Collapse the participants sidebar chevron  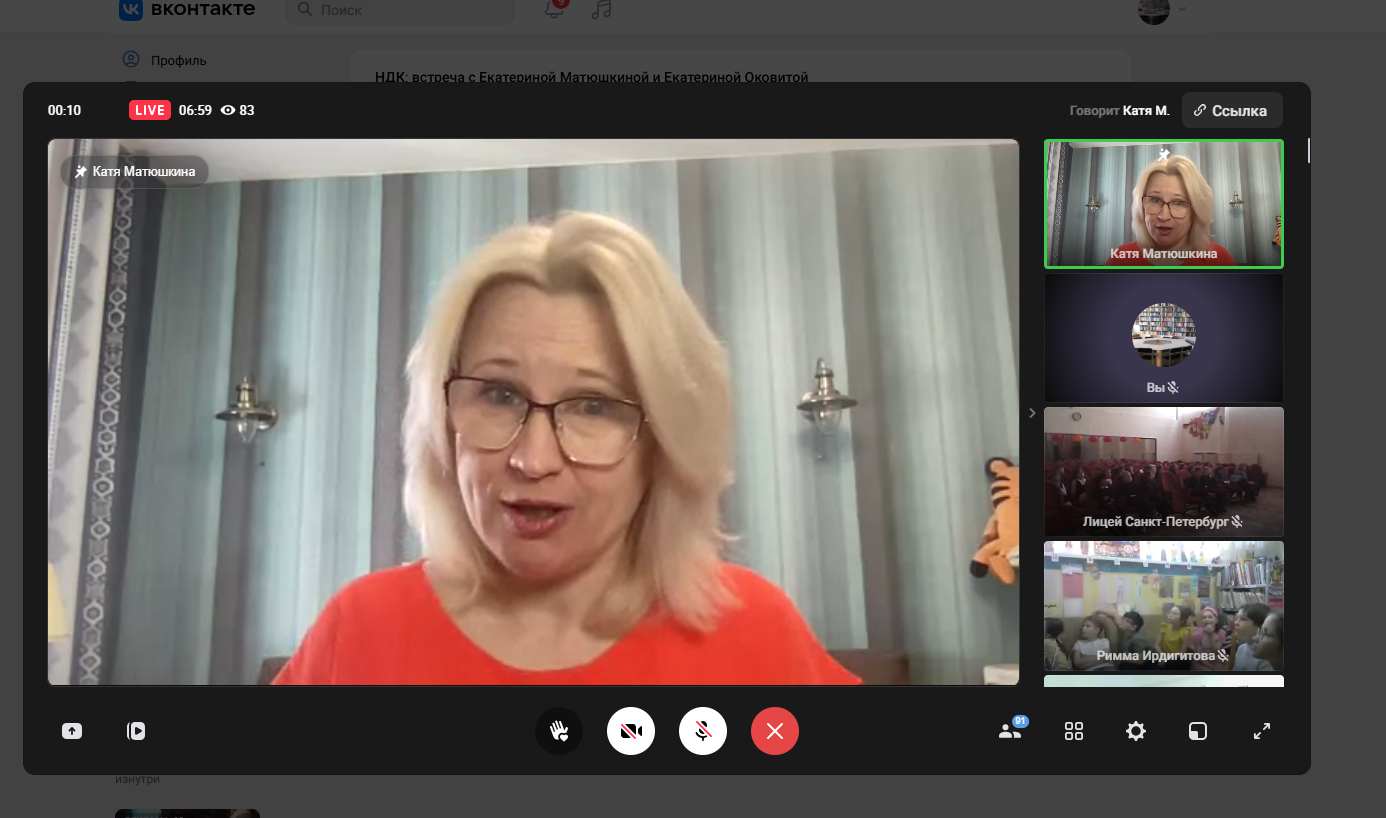click(x=1032, y=413)
